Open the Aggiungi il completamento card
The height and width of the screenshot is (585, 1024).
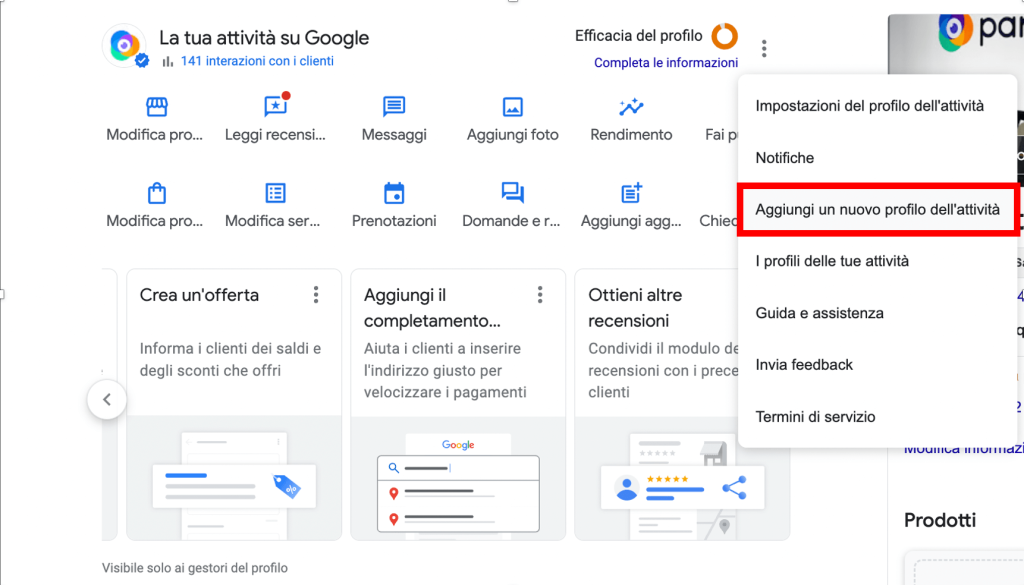[x=458, y=405]
